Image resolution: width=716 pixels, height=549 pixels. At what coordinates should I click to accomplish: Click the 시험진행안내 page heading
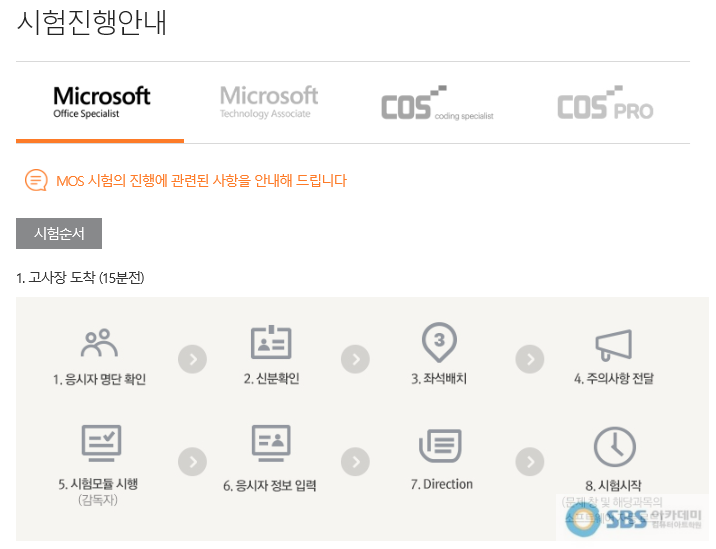click(92, 23)
